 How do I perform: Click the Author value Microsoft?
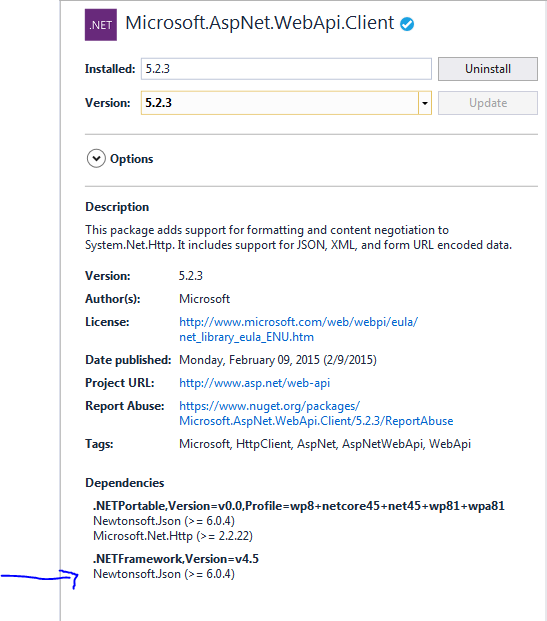pos(204,299)
